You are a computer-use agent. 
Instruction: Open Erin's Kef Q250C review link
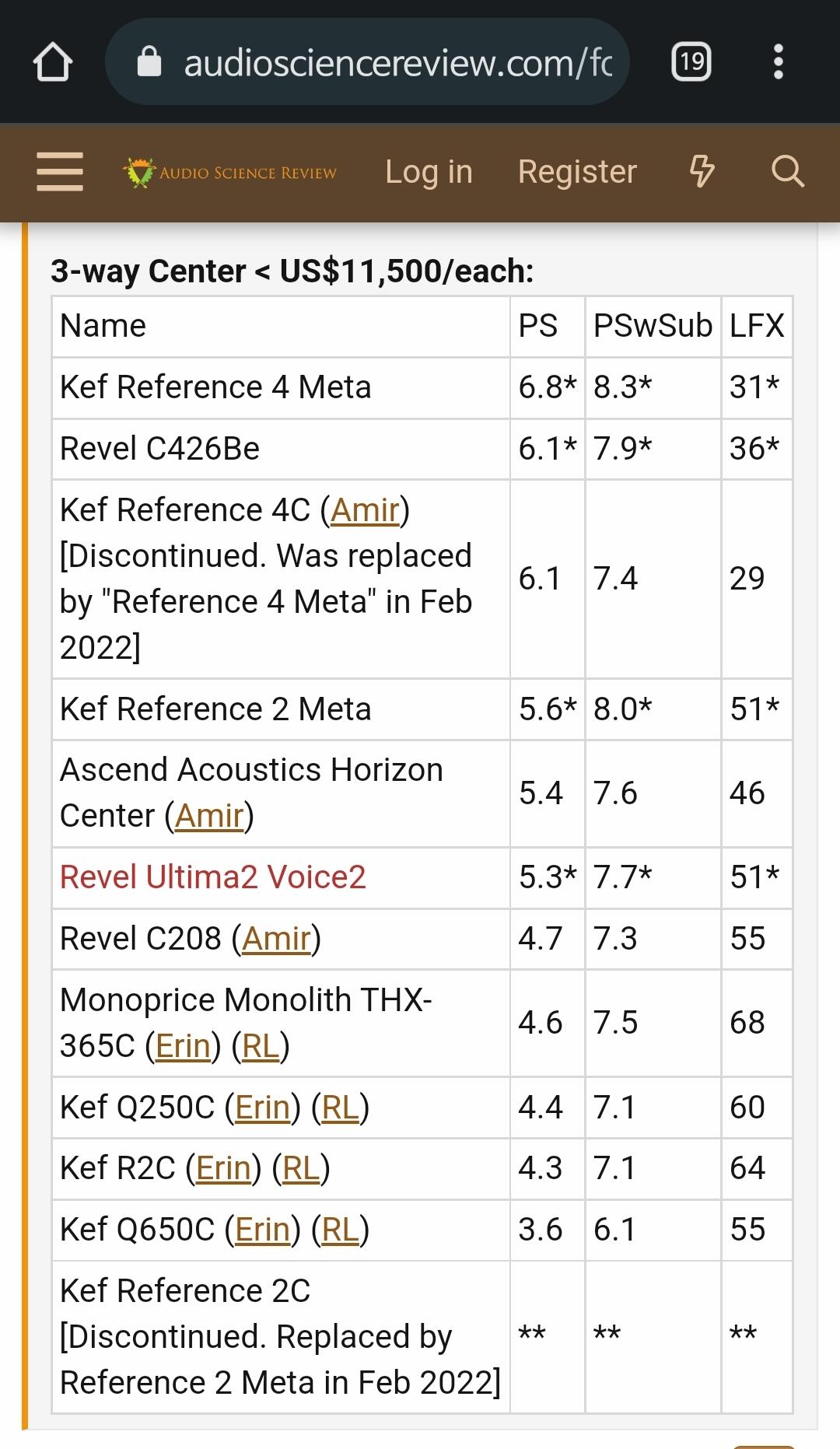262,1108
